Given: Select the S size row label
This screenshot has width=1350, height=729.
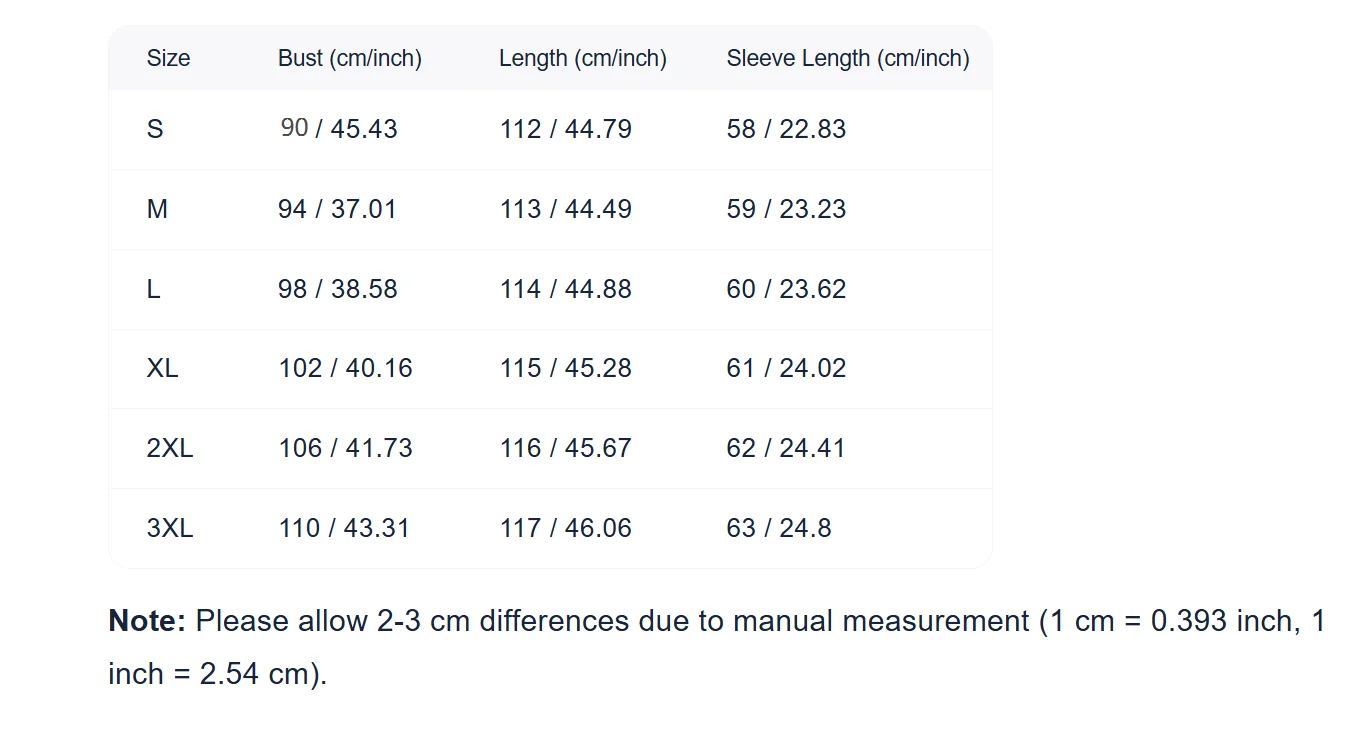Looking at the screenshot, I should click(x=155, y=129).
